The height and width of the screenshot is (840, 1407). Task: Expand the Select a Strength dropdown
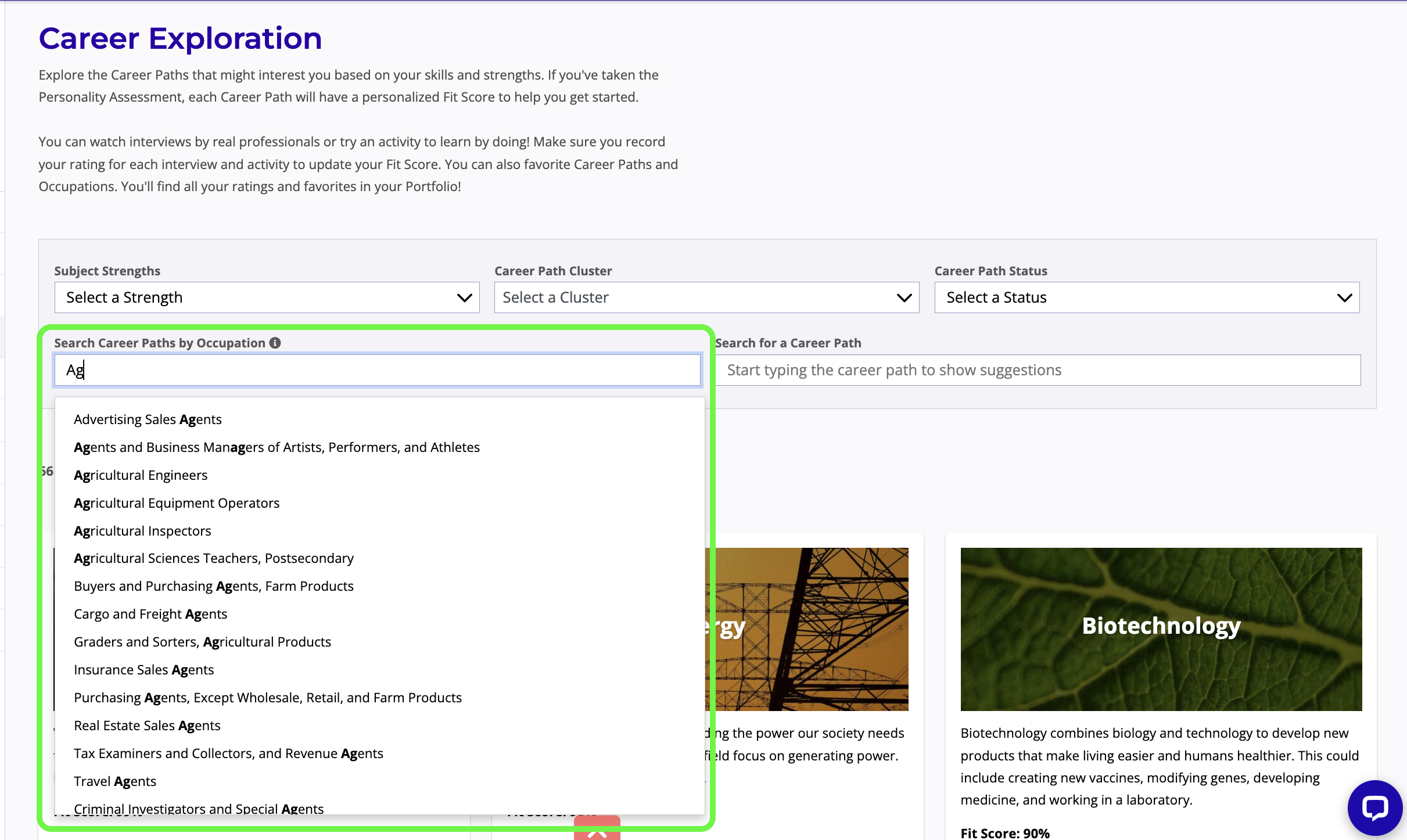[267, 297]
